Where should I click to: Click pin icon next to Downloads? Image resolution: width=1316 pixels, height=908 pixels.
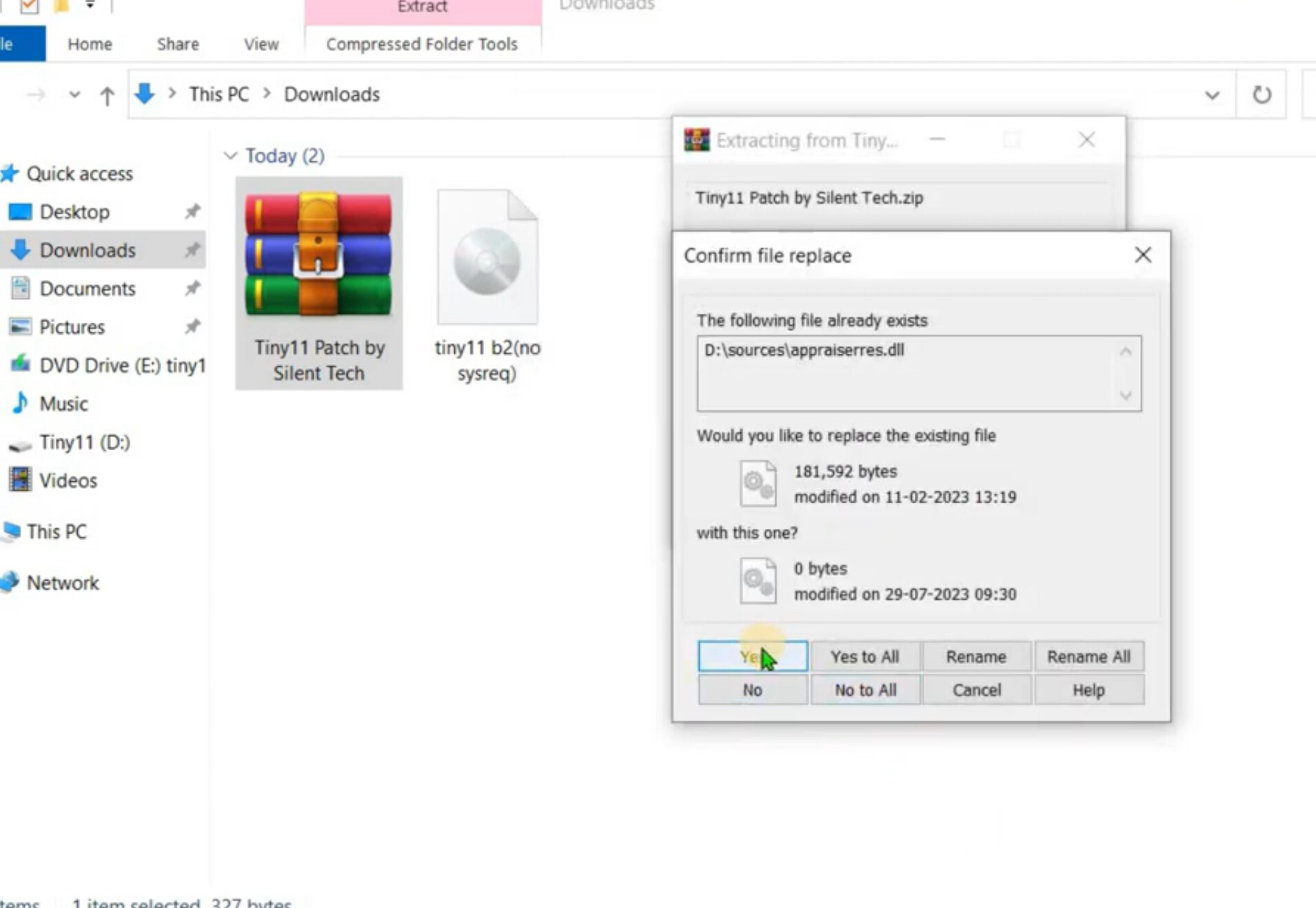click(192, 250)
